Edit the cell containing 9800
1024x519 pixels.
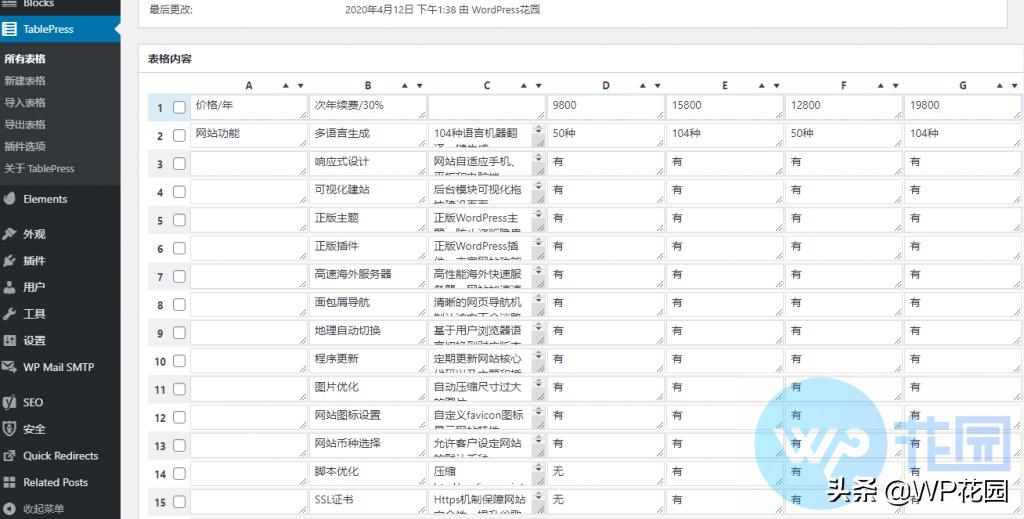[x=606, y=108]
